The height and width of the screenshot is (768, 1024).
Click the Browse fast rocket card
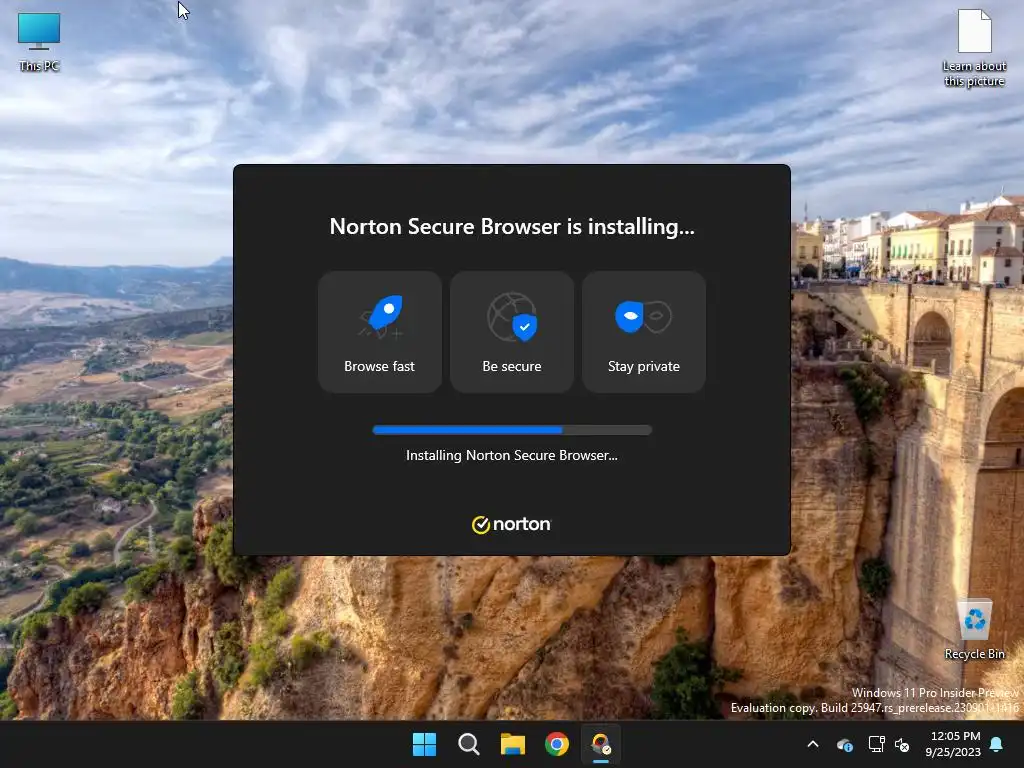[x=379, y=332]
